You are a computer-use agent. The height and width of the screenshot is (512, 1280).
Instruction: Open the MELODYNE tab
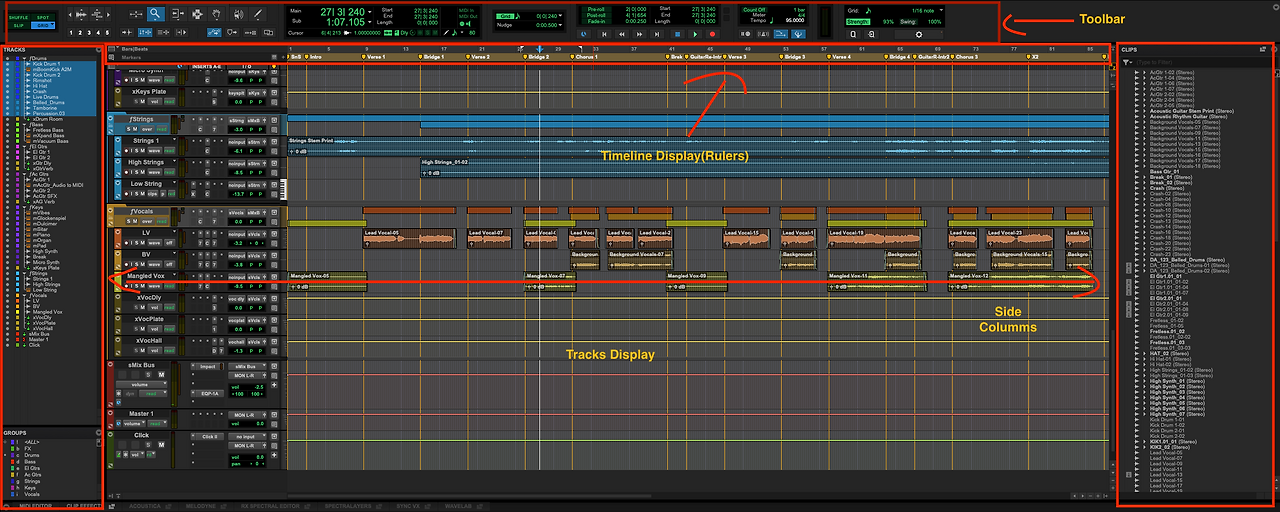(x=200, y=506)
